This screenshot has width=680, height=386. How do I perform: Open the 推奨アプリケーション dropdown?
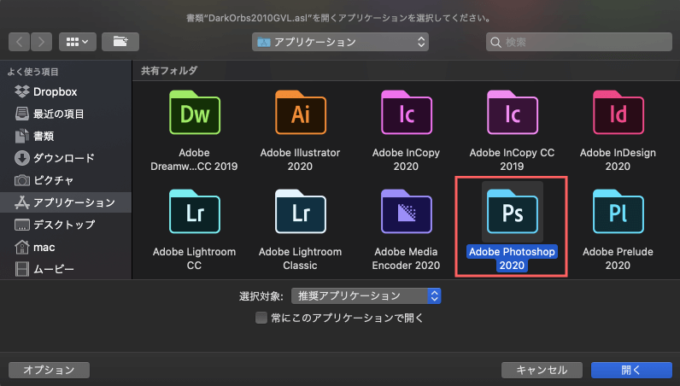(x=366, y=296)
